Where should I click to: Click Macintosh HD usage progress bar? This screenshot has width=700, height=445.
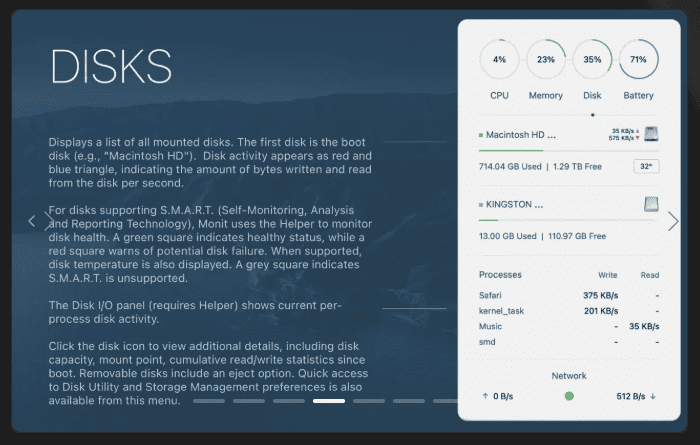tap(569, 151)
